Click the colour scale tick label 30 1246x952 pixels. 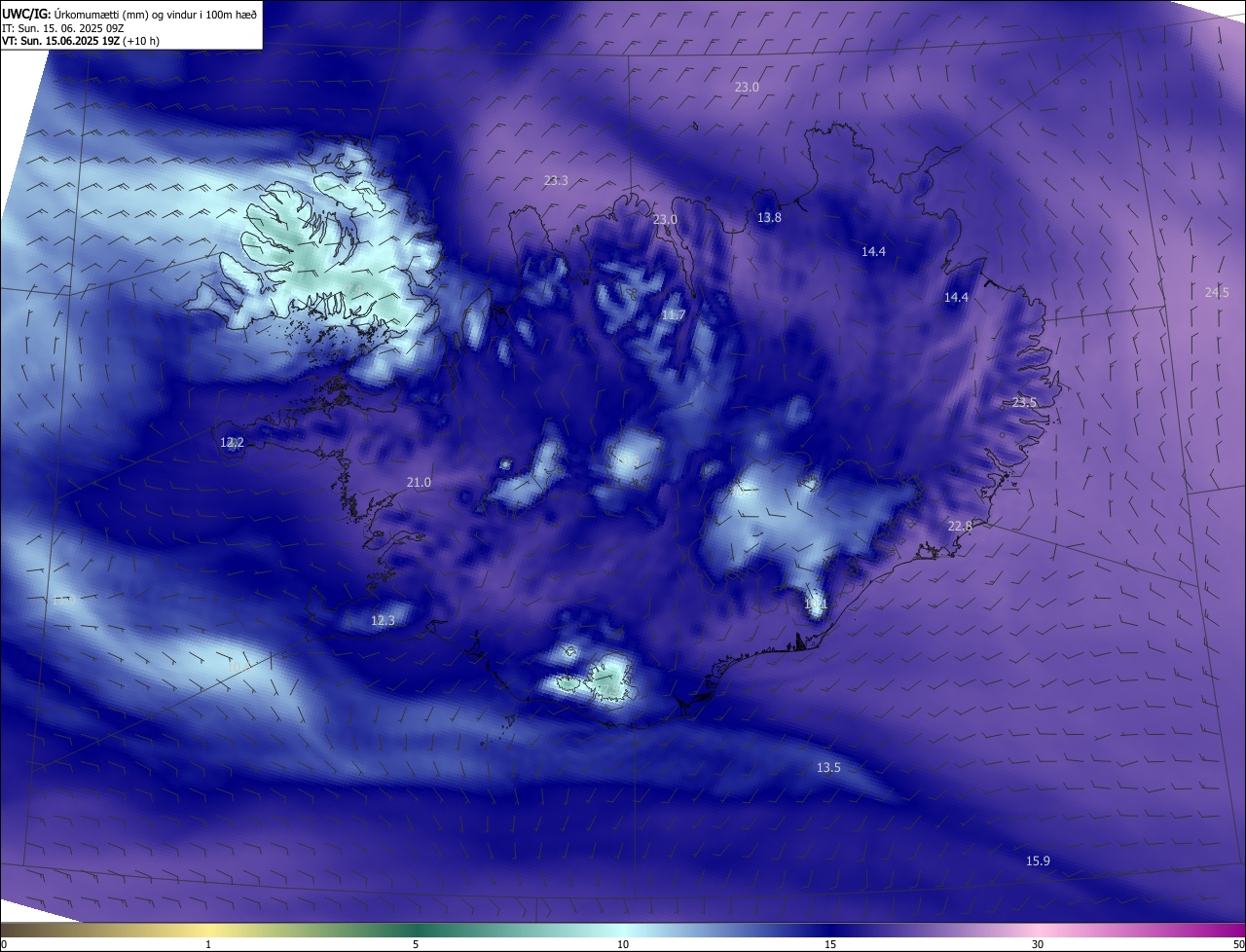coord(1038,944)
